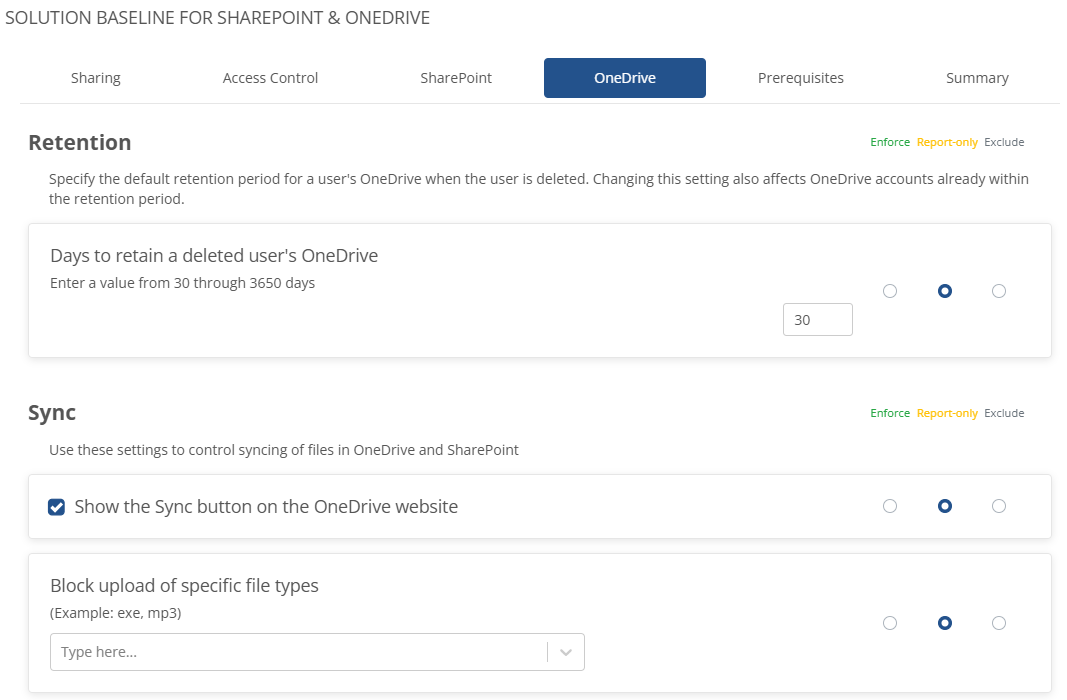1067x700 pixels.
Task: Choose Exclude for Show the Sync button
Action: coord(999,506)
